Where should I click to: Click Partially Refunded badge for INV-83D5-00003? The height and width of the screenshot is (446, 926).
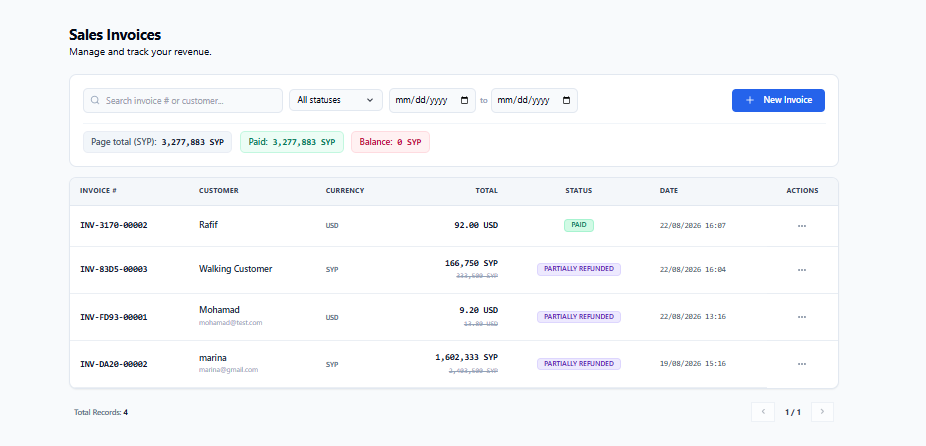[x=579, y=269]
